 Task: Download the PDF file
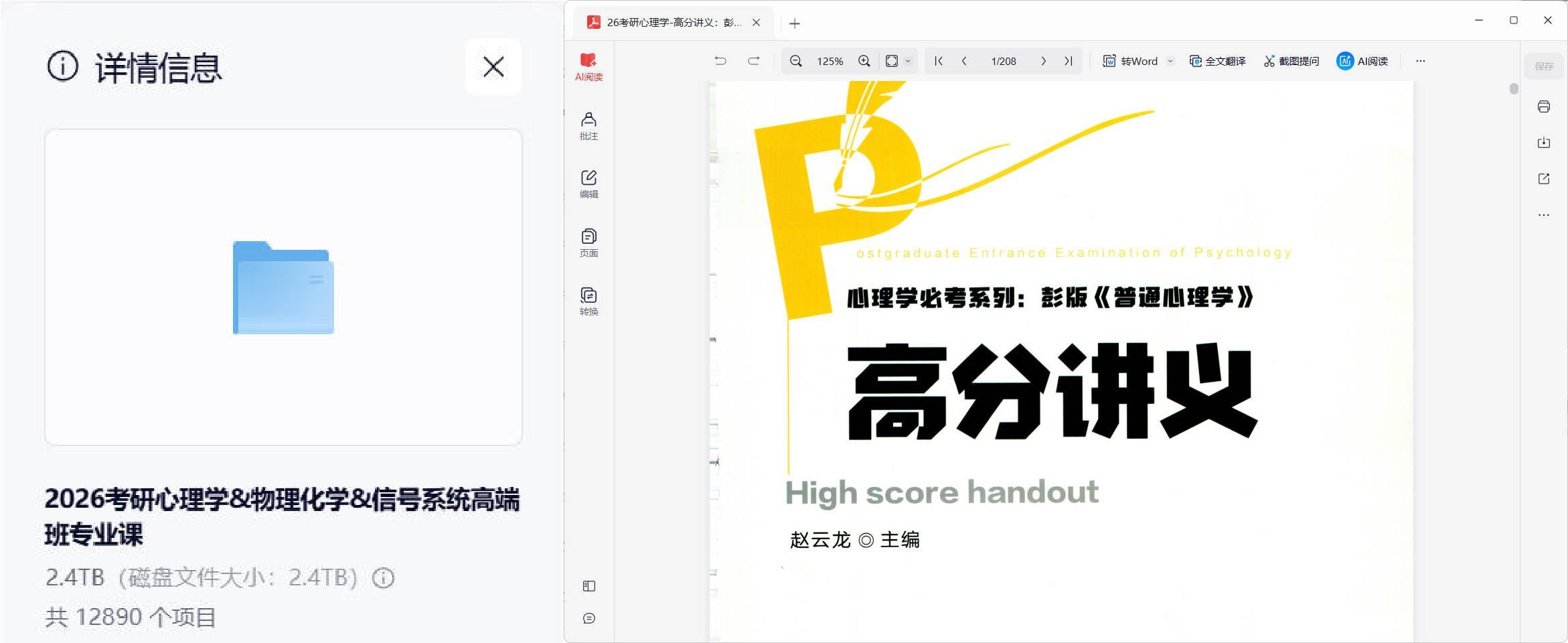pos(1544,142)
